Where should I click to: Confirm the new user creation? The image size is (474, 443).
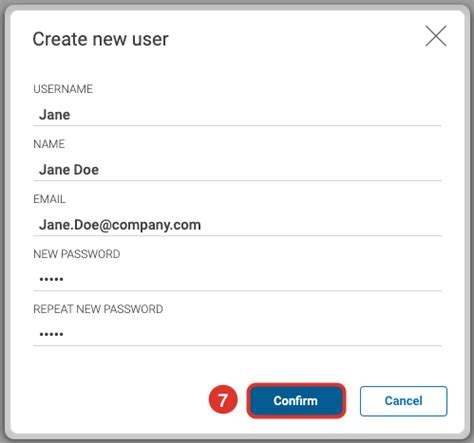coord(296,401)
